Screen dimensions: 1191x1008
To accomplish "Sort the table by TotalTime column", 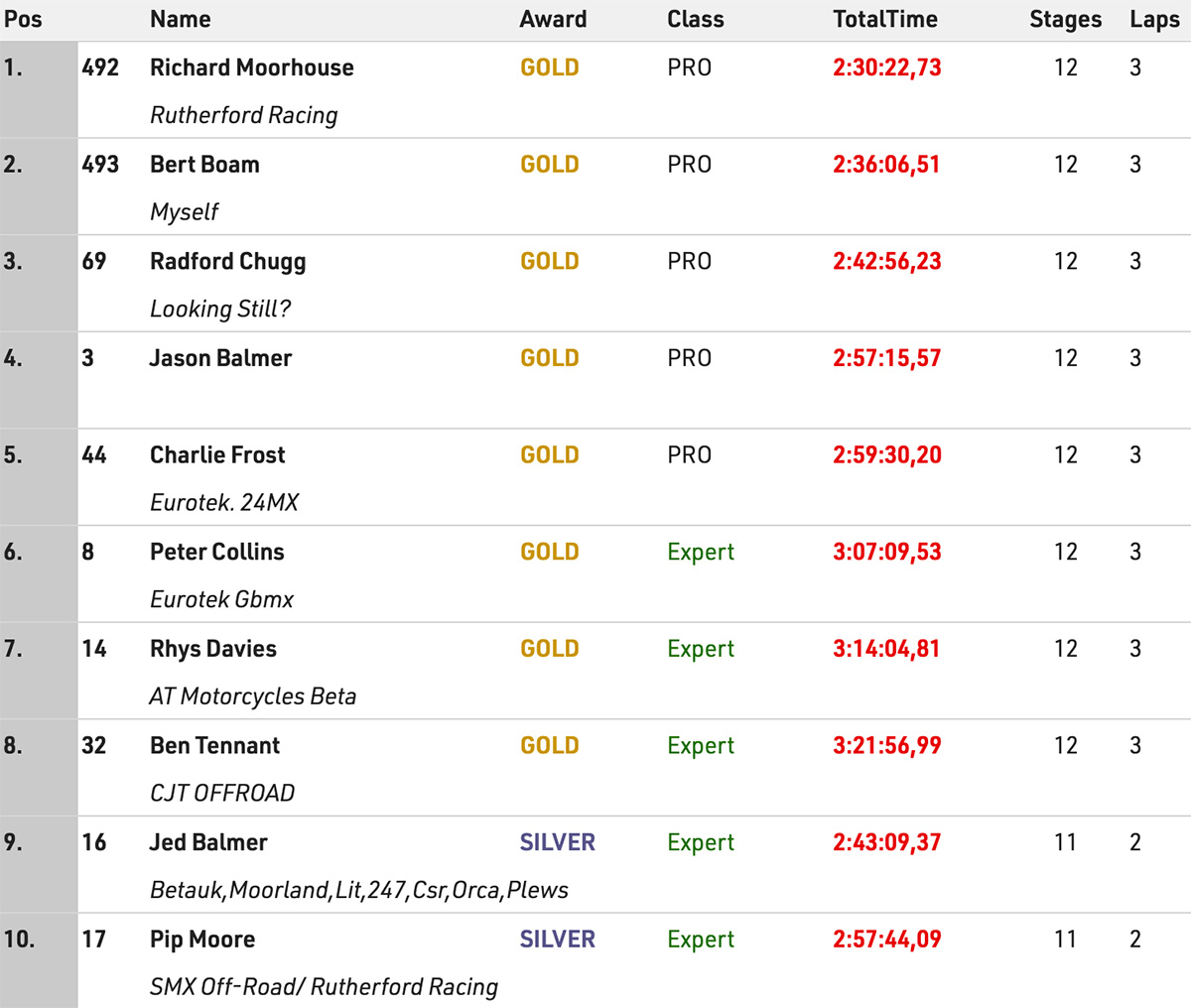I will click(884, 18).
